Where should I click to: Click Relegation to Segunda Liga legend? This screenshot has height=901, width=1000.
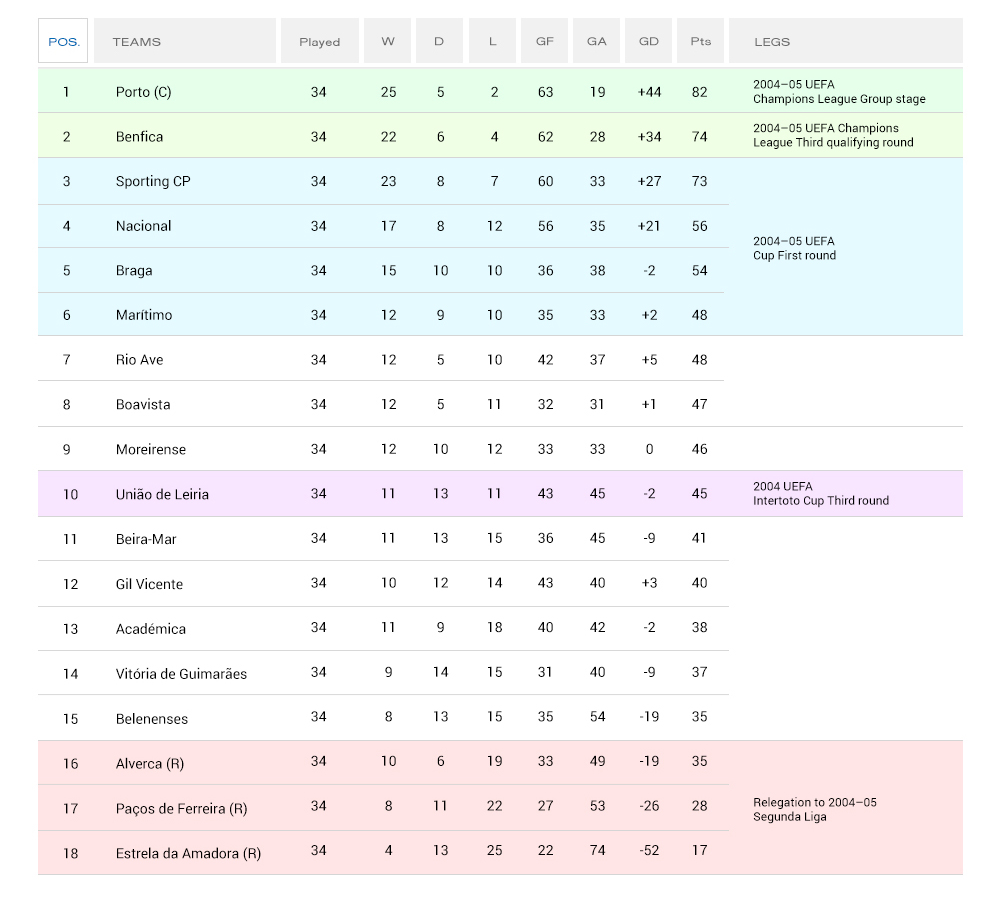point(814,809)
